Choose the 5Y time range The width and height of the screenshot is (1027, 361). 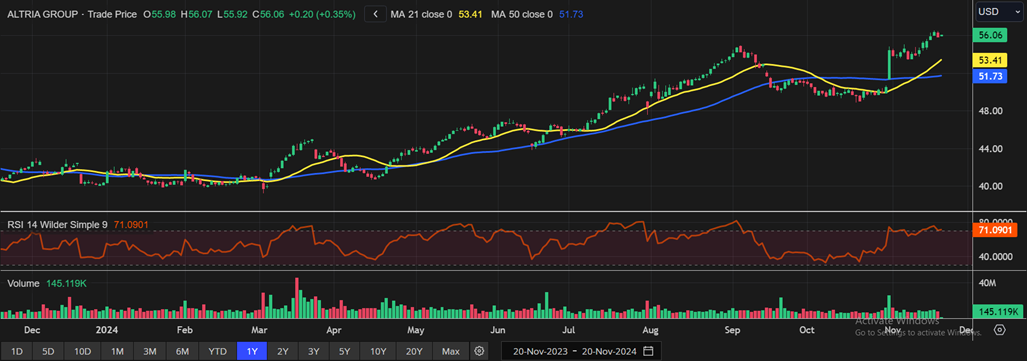[x=345, y=351]
